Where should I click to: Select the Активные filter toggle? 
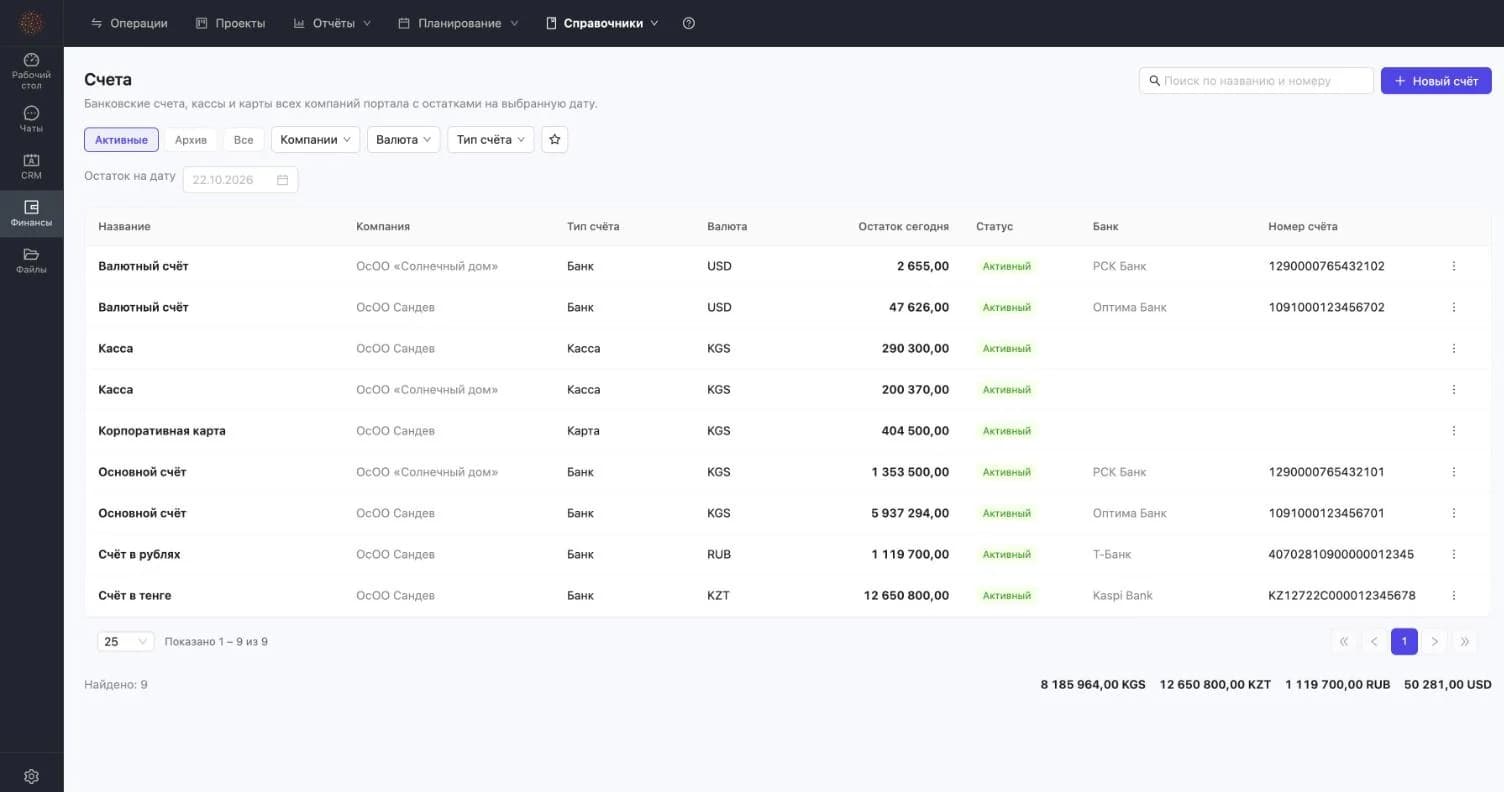(x=121, y=140)
